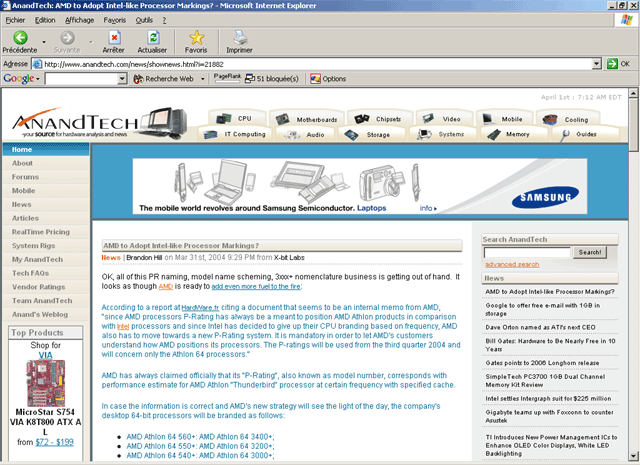Click the Laptops link in Samsung banner
Screen dimensions: 640x465
click(371, 208)
